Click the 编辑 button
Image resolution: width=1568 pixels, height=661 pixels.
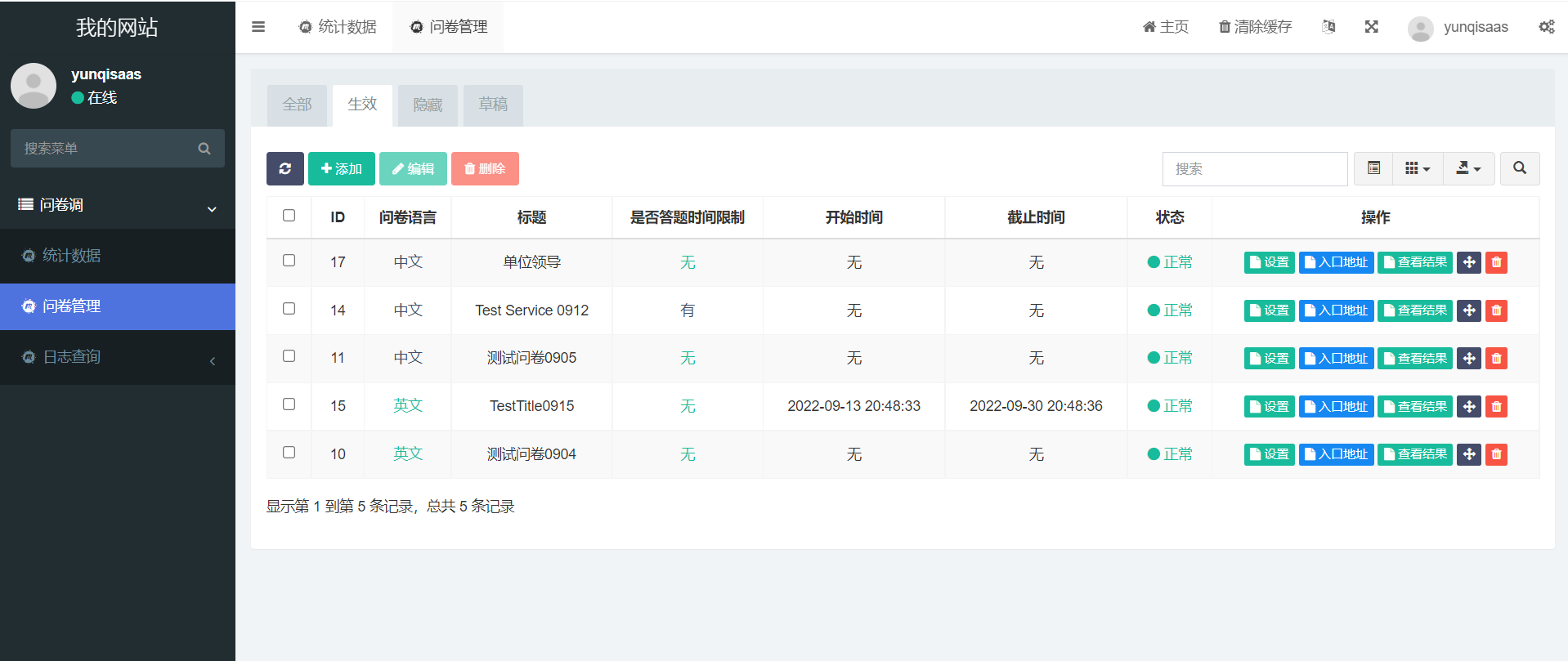(413, 168)
